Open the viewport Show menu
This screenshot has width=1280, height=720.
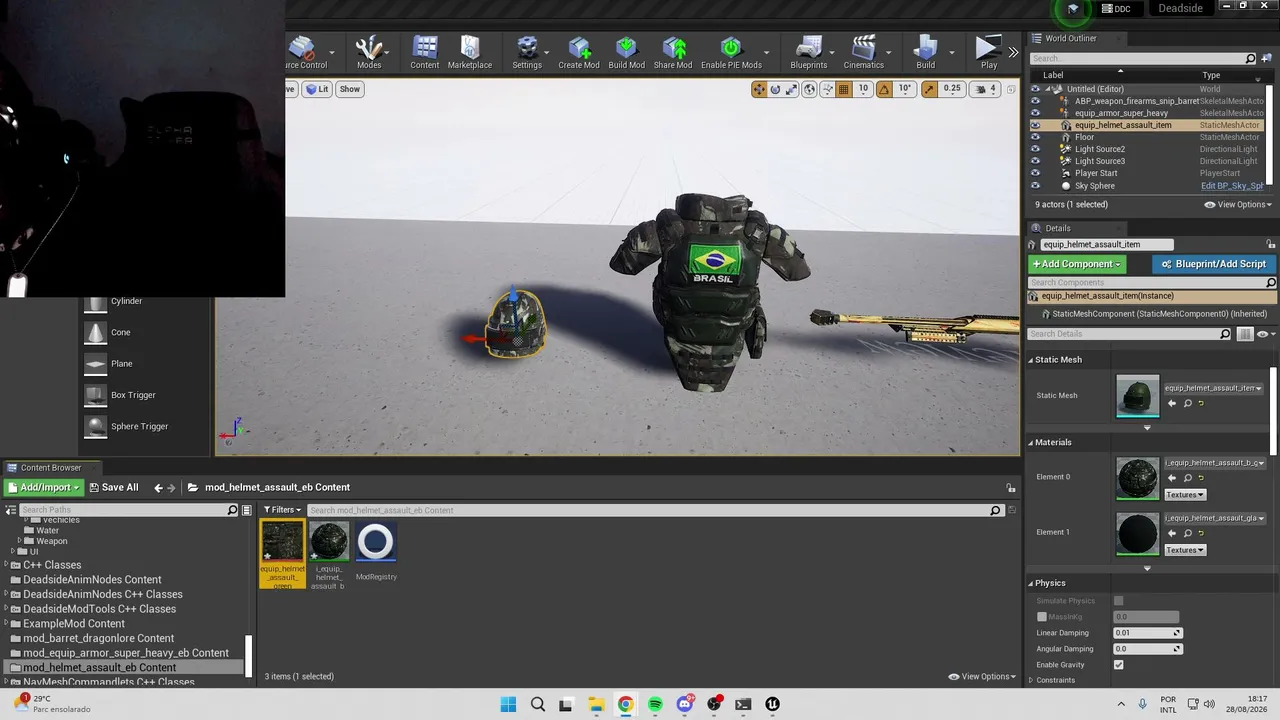point(349,89)
